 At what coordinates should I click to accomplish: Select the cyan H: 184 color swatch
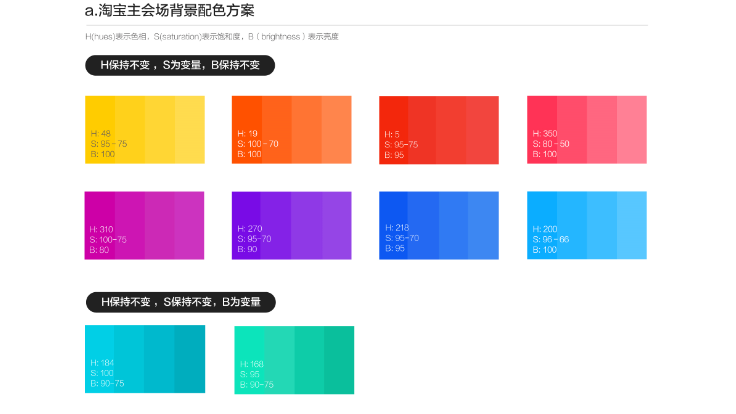[x=145, y=359]
